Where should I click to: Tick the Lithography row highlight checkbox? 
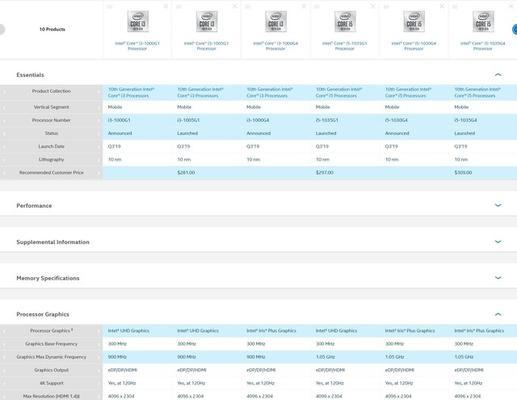4,160
